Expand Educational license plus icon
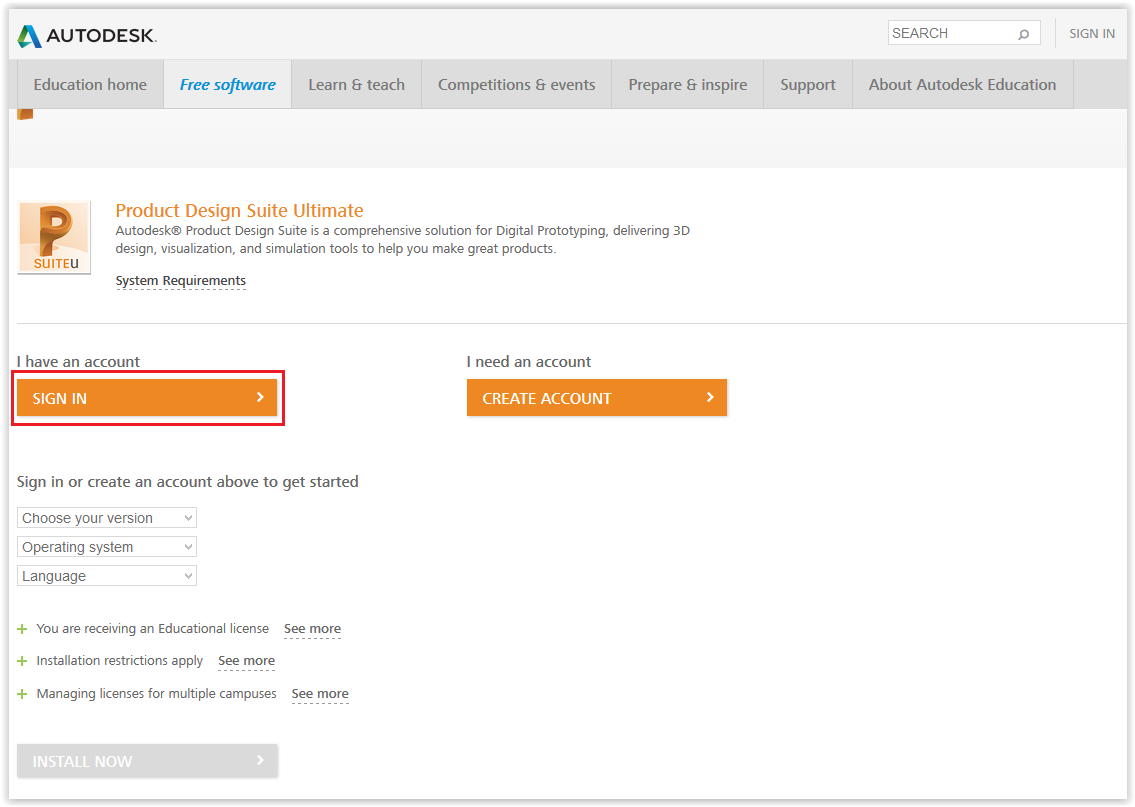This screenshot has height=807, width=1135. [x=22, y=629]
